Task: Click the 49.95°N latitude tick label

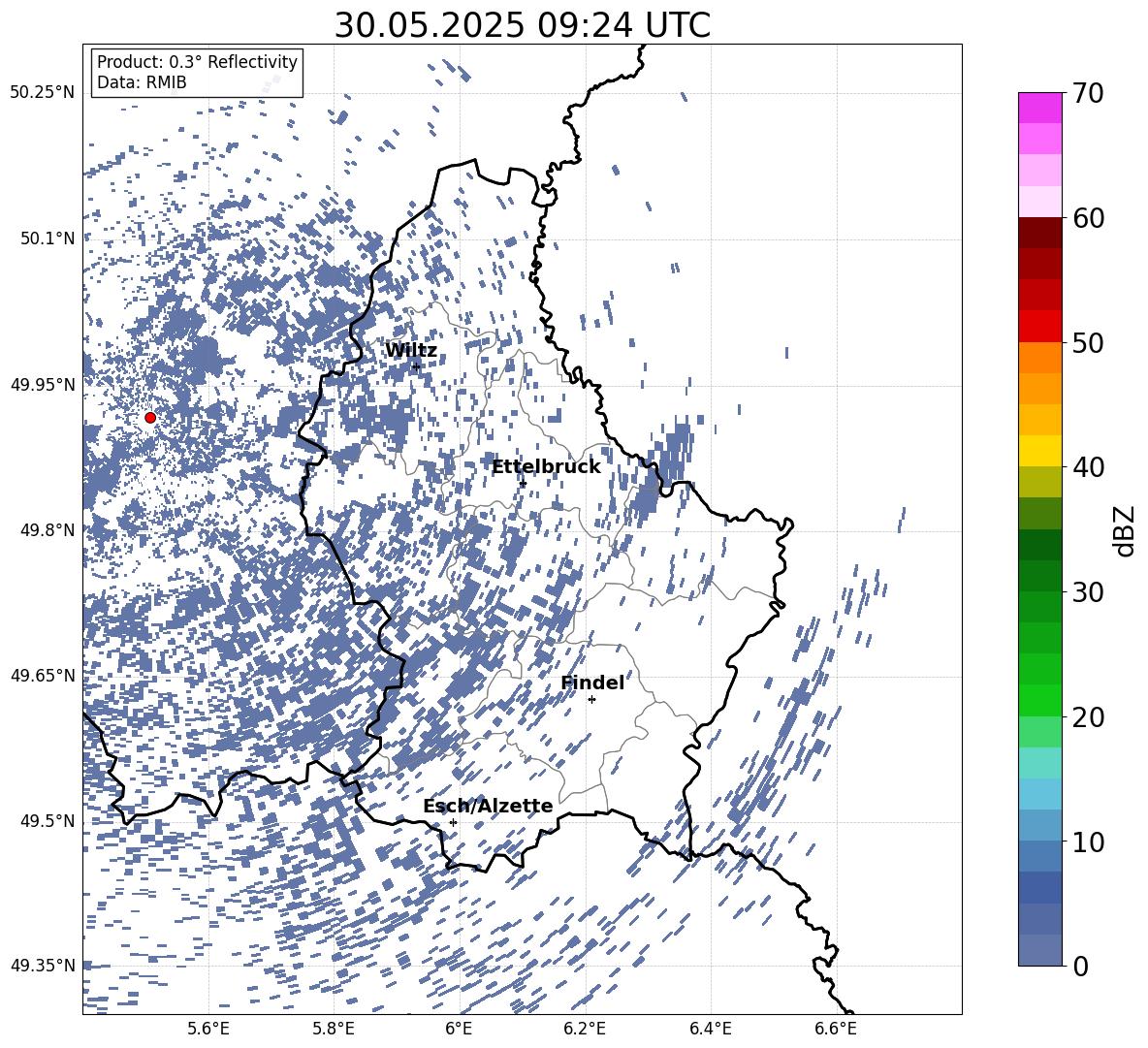Action: click(43, 385)
